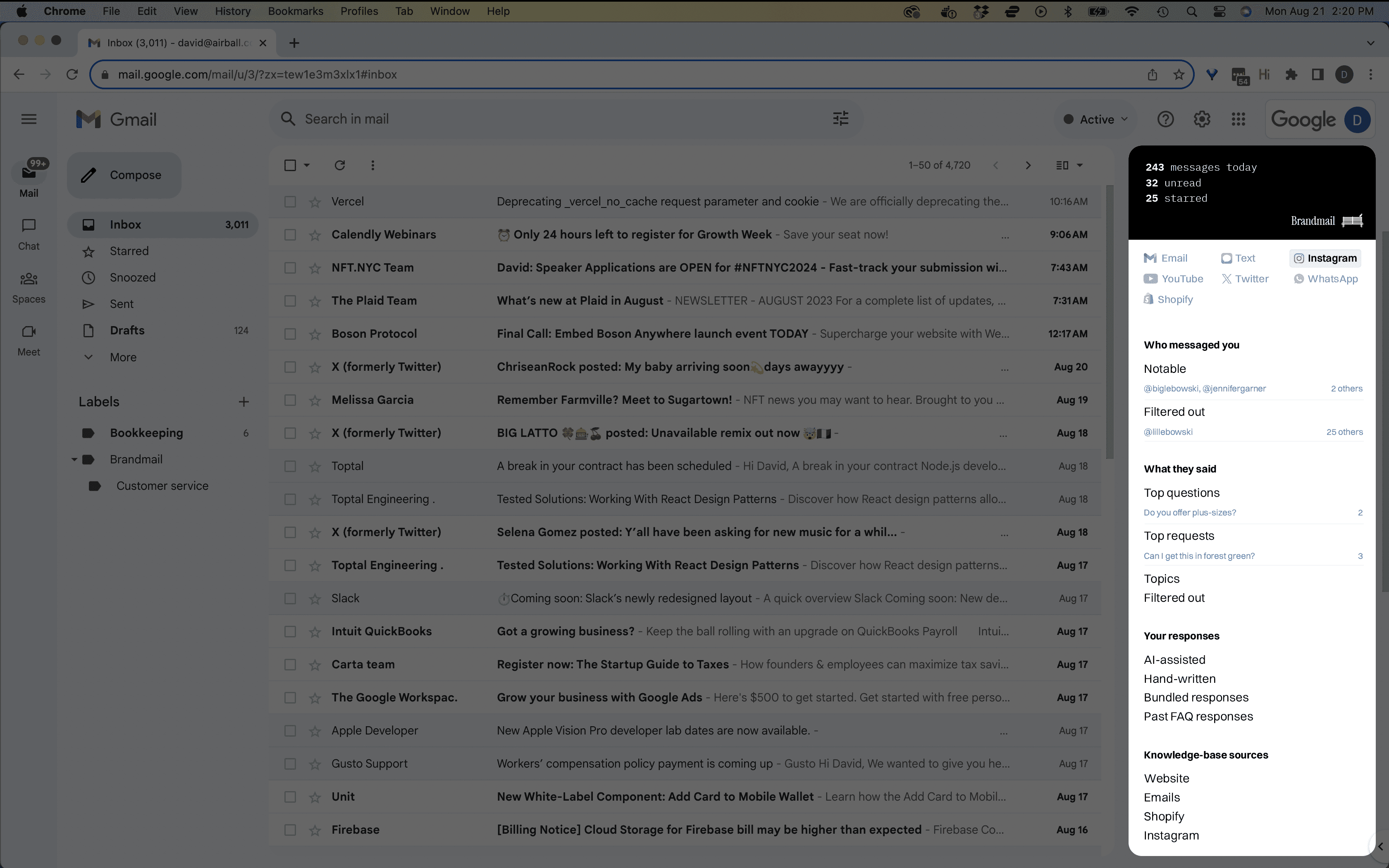The image size is (1389, 868).
Task: Open the Active status dropdown
Action: [x=1094, y=119]
